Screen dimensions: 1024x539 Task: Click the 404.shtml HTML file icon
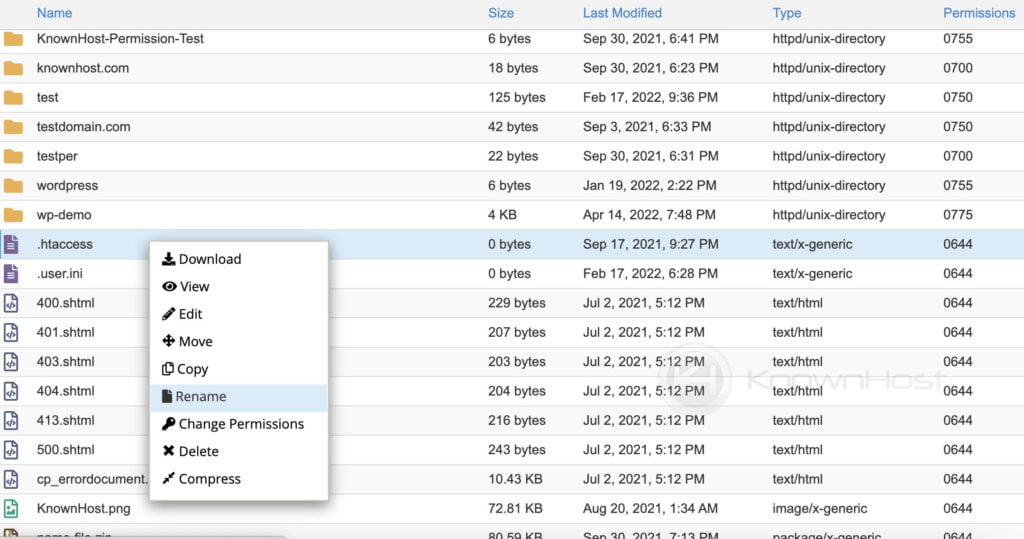click(11, 391)
